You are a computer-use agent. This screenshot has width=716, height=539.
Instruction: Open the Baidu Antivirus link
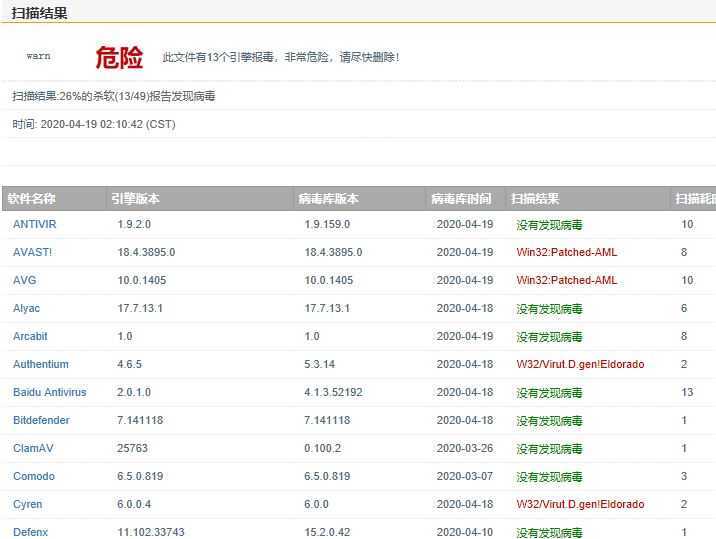[50, 392]
